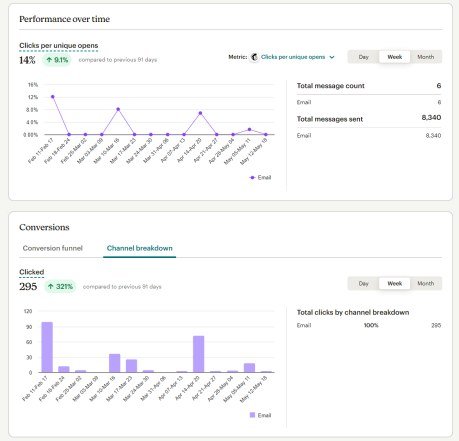
Task: Click the Mar 17-Mar 23 bar in Clicked chart
Action: click(x=131, y=366)
